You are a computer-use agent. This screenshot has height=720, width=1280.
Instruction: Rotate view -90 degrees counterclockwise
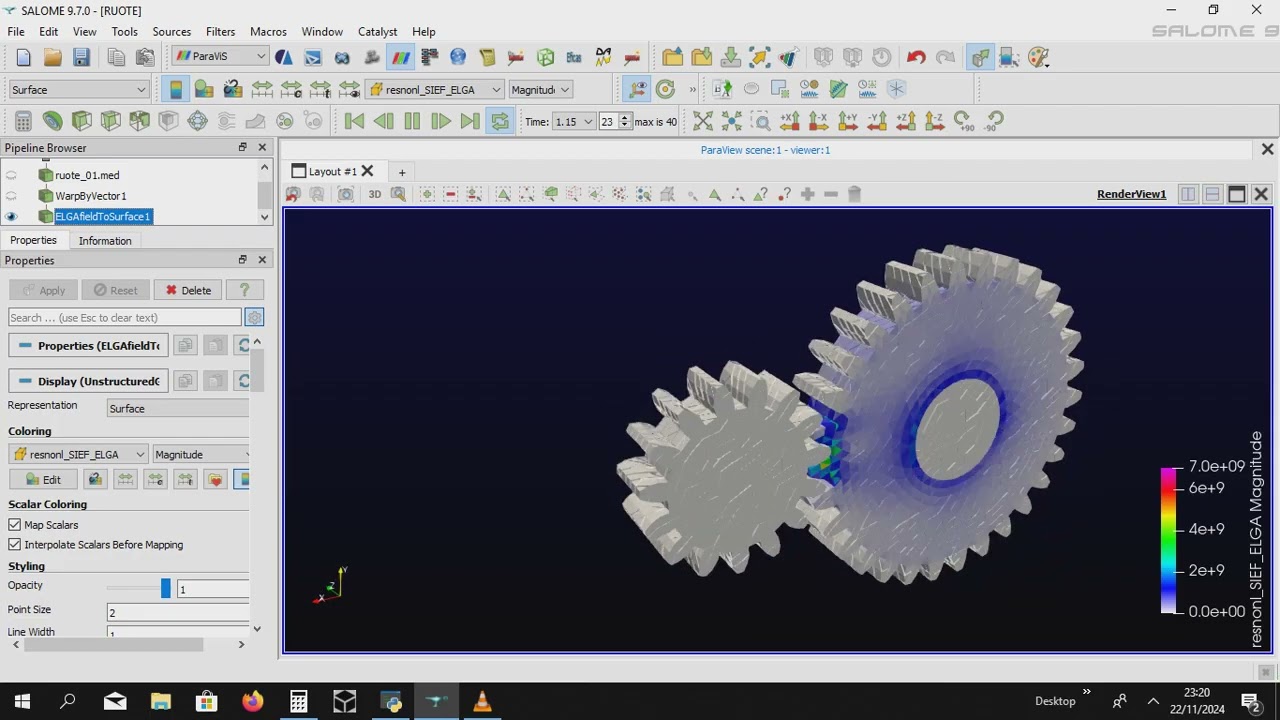click(x=993, y=121)
